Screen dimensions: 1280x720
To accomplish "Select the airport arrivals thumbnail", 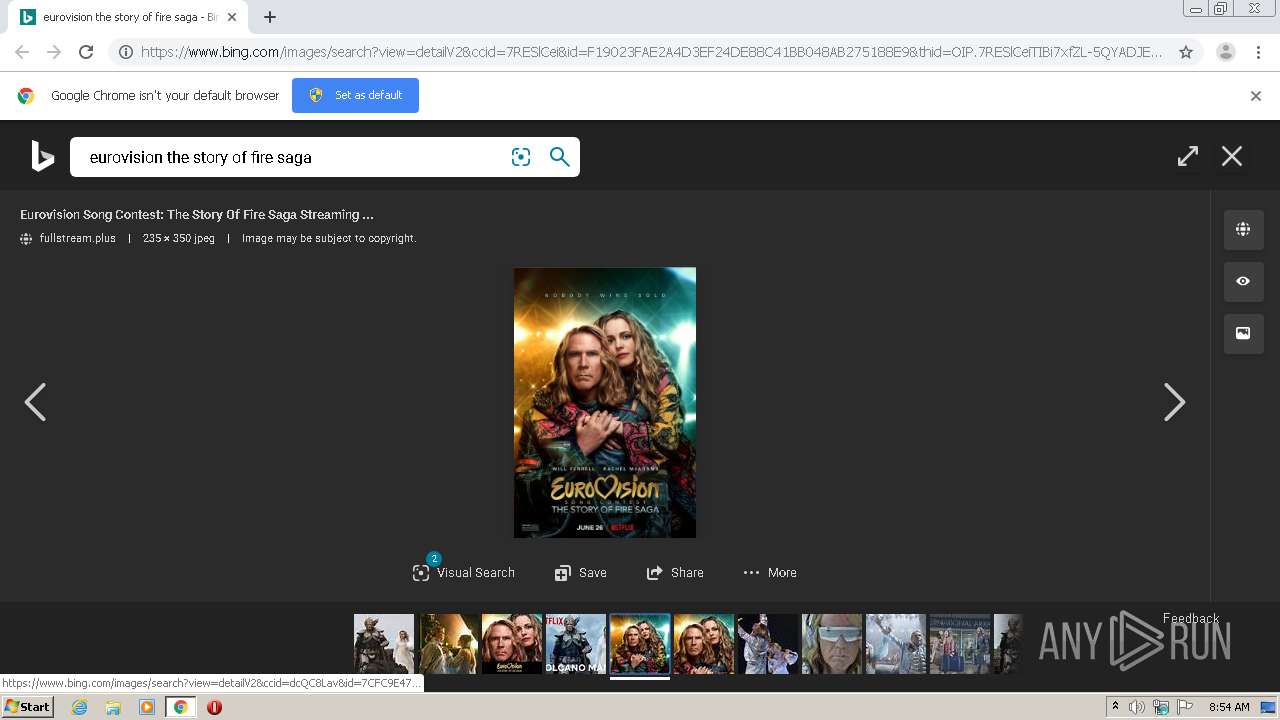I will click(960, 643).
